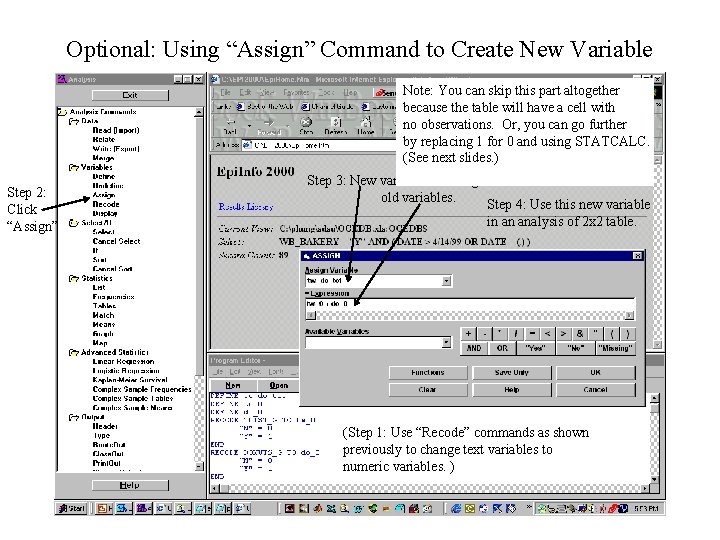Open the Help menu in Internet Explorer
The height and width of the screenshot is (540, 720).
(350, 92)
